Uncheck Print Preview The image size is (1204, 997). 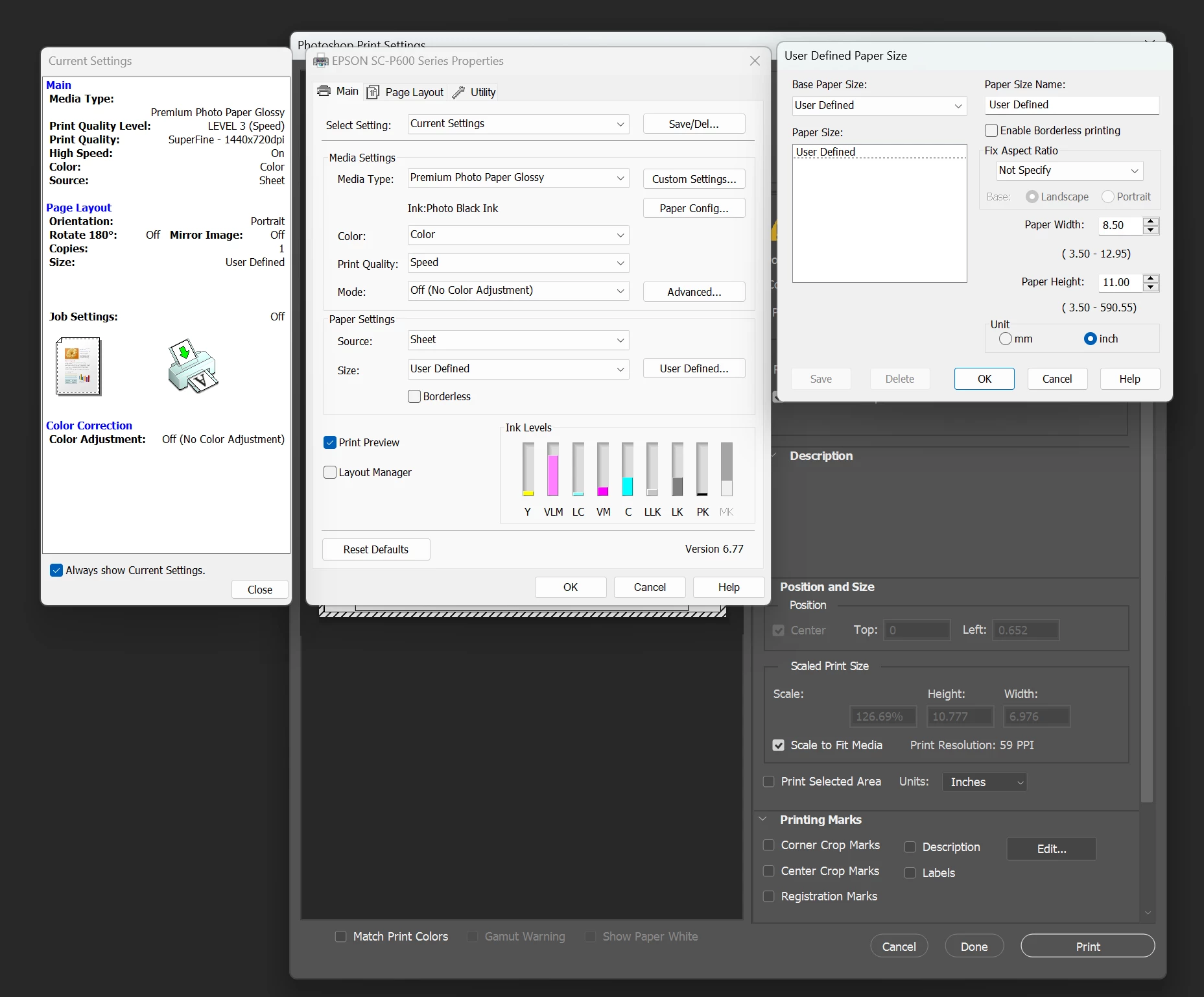click(x=330, y=442)
